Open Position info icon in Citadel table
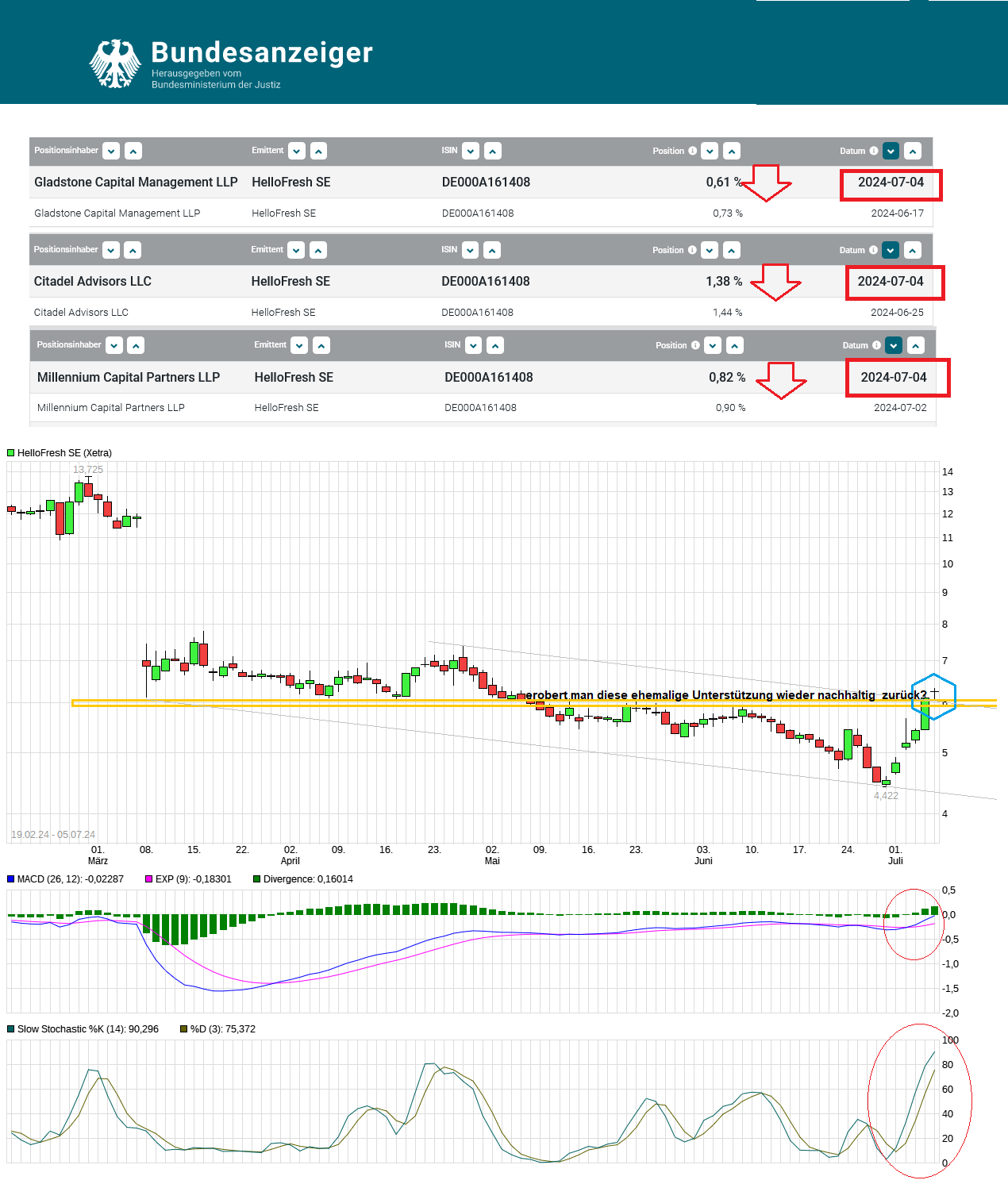The height and width of the screenshot is (1184, 1008). pos(692,250)
